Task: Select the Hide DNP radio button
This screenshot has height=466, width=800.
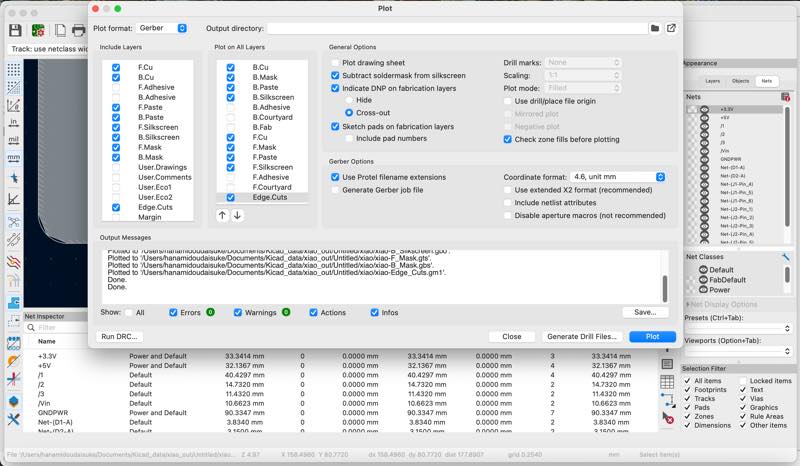Action: (x=349, y=100)
